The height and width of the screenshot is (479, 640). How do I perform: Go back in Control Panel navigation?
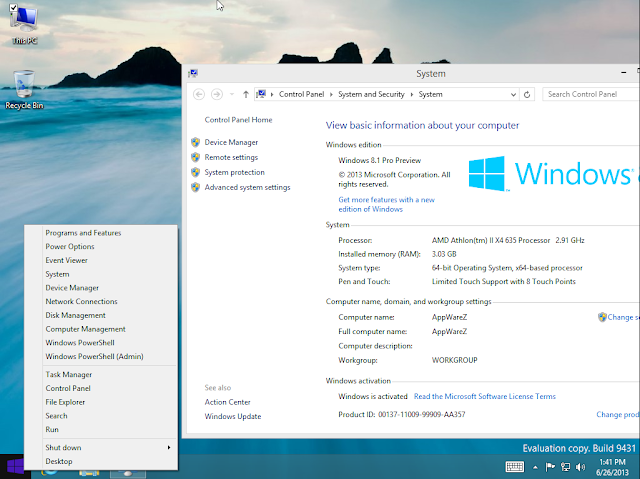[x=199, y=94]
